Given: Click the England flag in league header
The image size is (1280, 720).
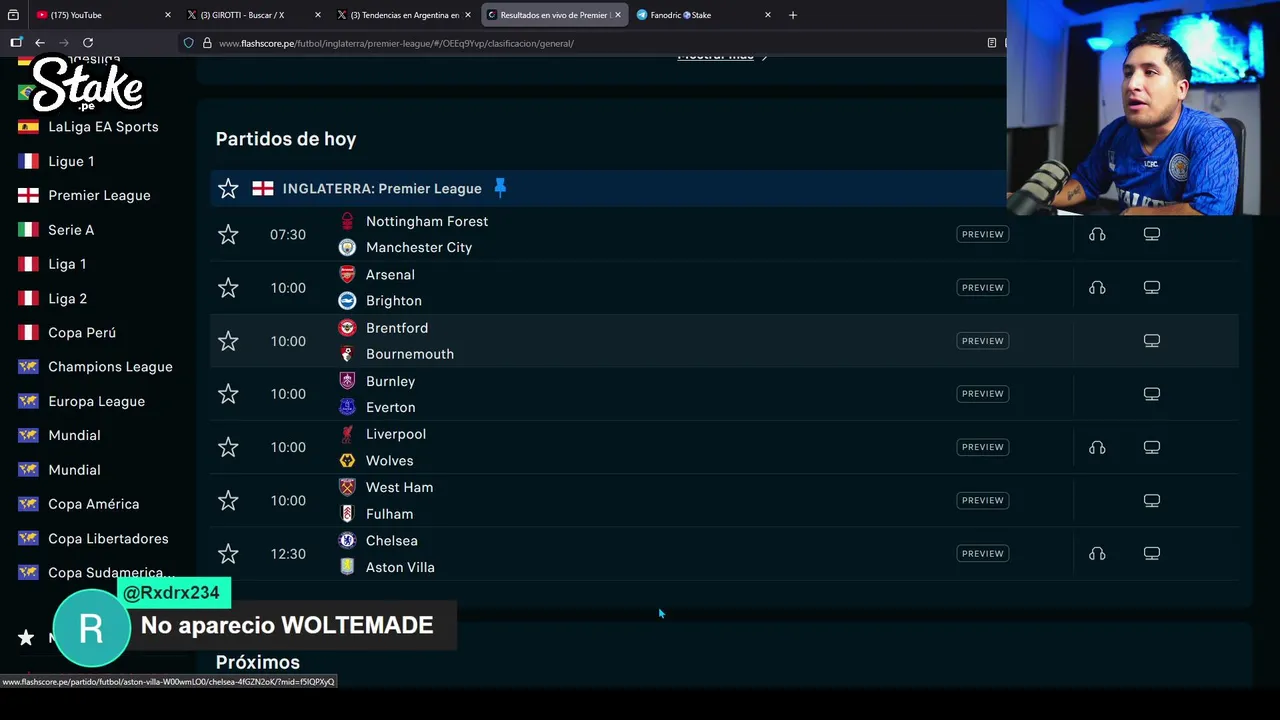Looking at the screenshot, I should point(263,188).
